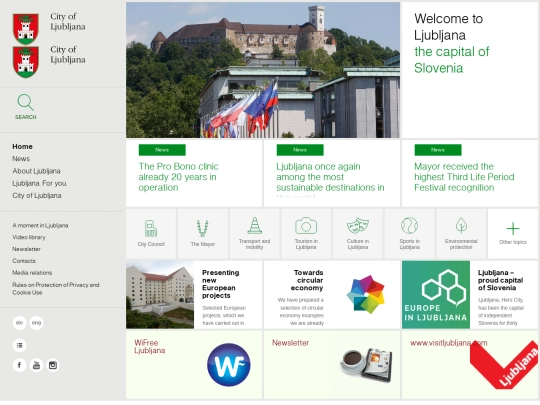Click the circular economy colorful flower logo
The height and width of the screenshot is (405, 540).
click(366, 294)
